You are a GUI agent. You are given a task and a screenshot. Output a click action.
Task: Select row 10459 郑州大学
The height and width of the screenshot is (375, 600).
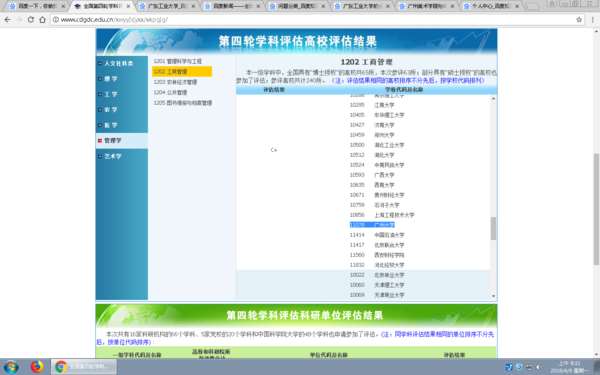[x=372, y=135]
